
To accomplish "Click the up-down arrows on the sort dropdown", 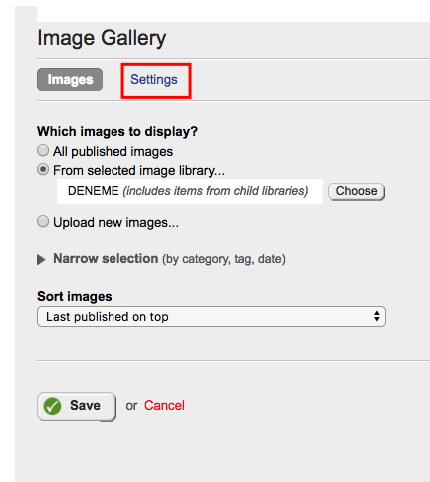I will coord(377,316).
